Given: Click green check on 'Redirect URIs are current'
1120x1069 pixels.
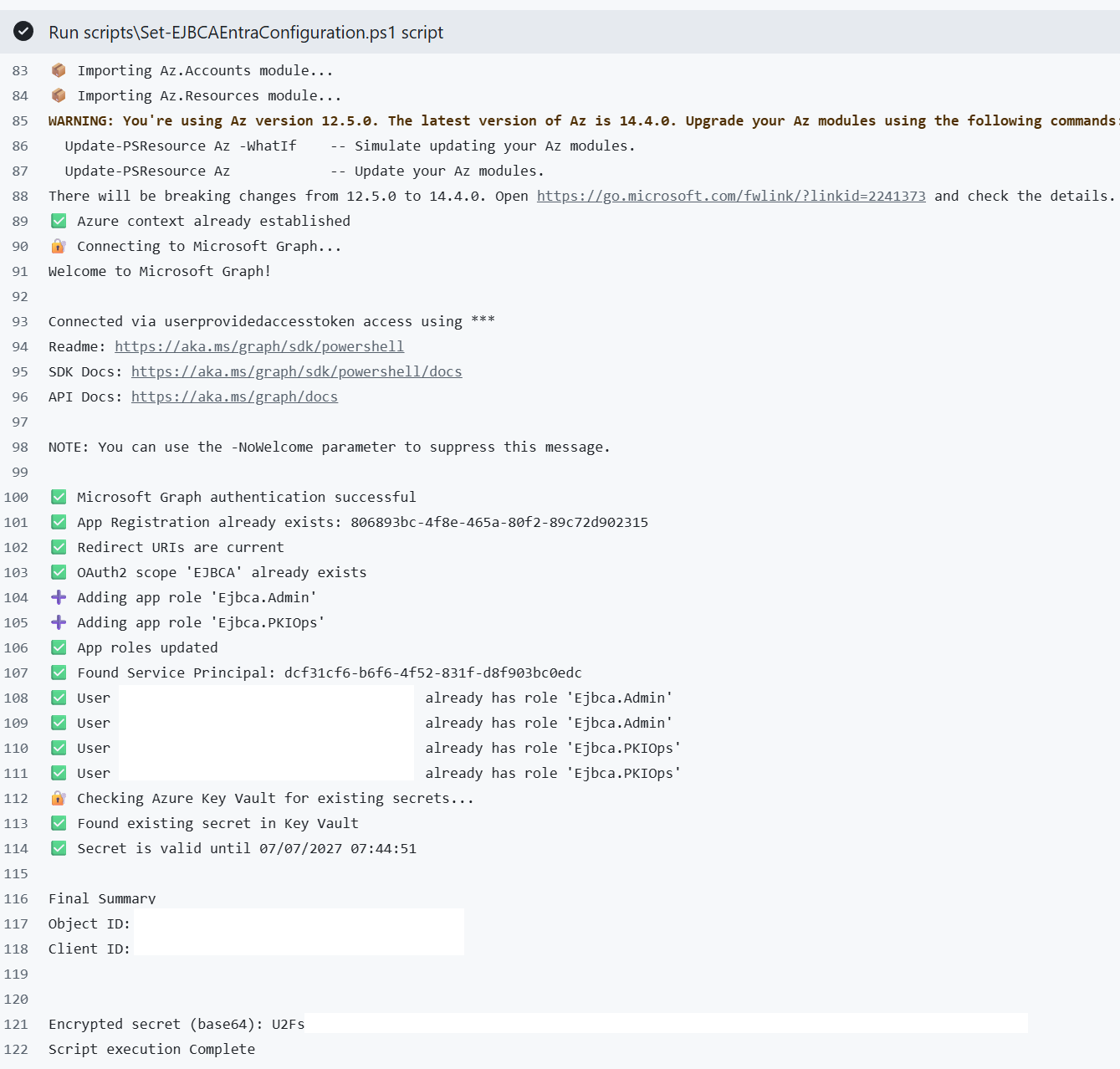Looking at the screenshot, I should point(59,547).
